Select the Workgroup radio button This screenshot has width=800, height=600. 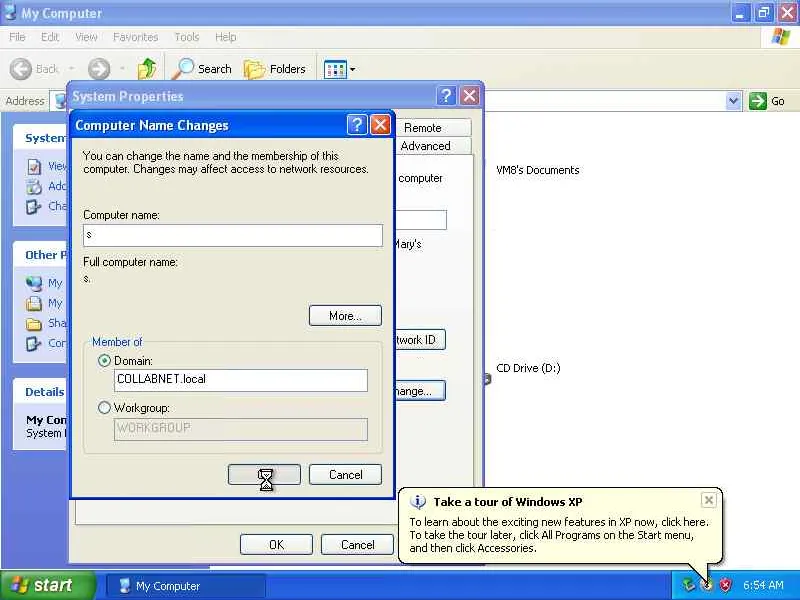104,408
